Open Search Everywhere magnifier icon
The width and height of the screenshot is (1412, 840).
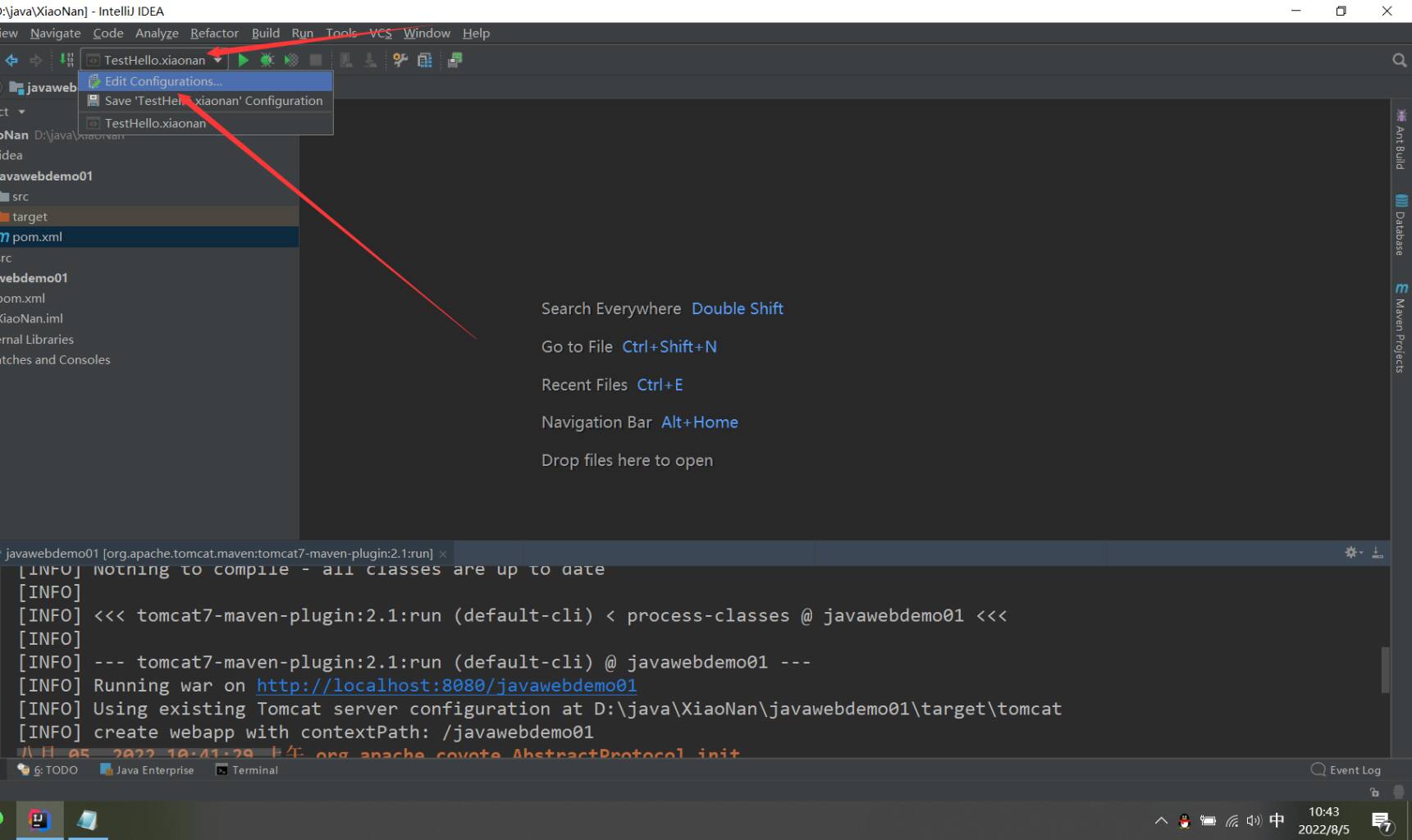coord(1399,60)
